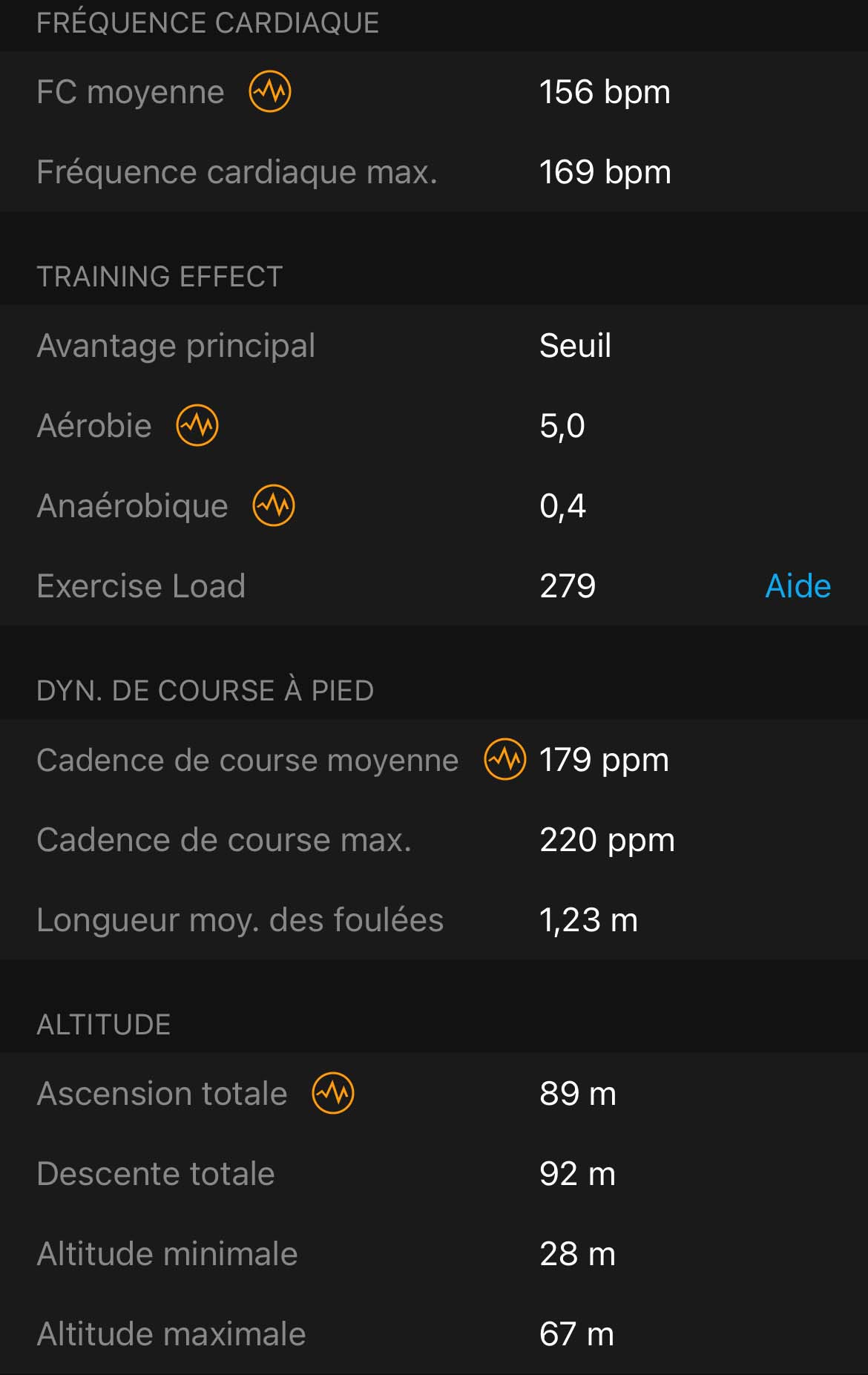Tap the Cadence de course max. row
868x1375 pixels.
point(434,840)
